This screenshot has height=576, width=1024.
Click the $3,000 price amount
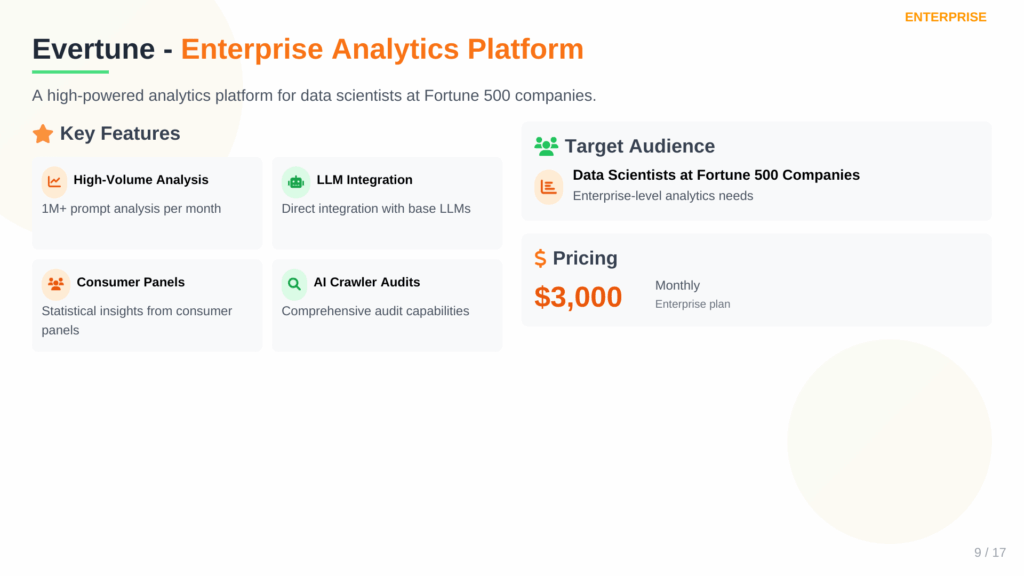(x=578, y=296)
